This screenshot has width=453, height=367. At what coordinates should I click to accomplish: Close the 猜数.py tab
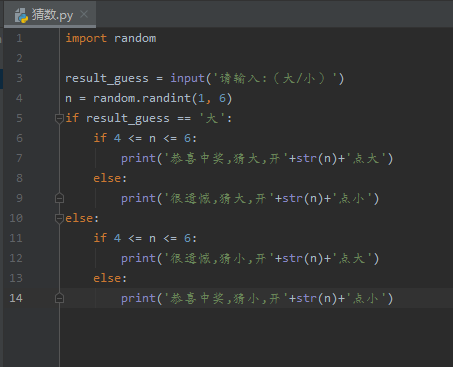(84, 14)
